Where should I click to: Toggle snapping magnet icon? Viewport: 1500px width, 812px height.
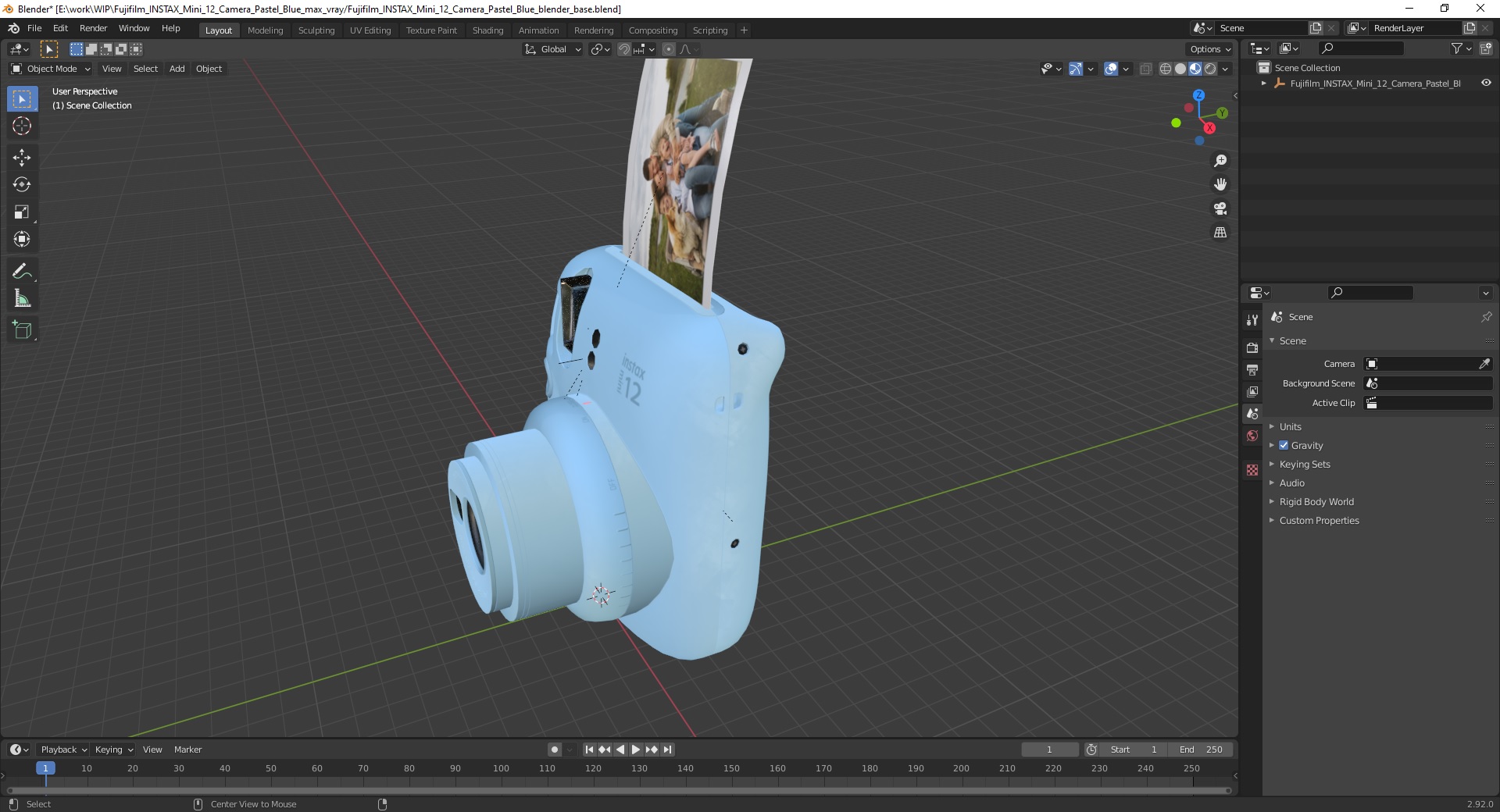coord(623,49)
